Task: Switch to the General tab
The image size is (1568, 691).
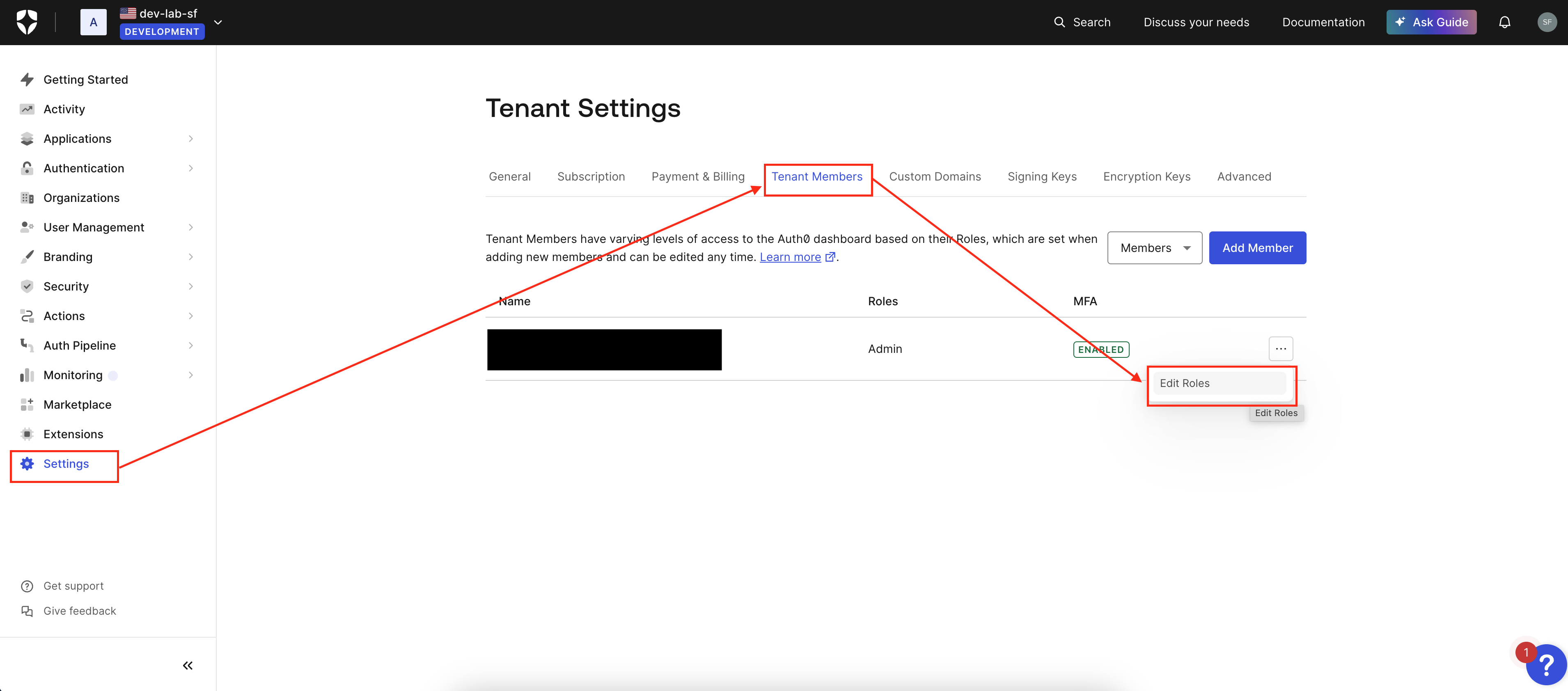Action: [509, 176]
